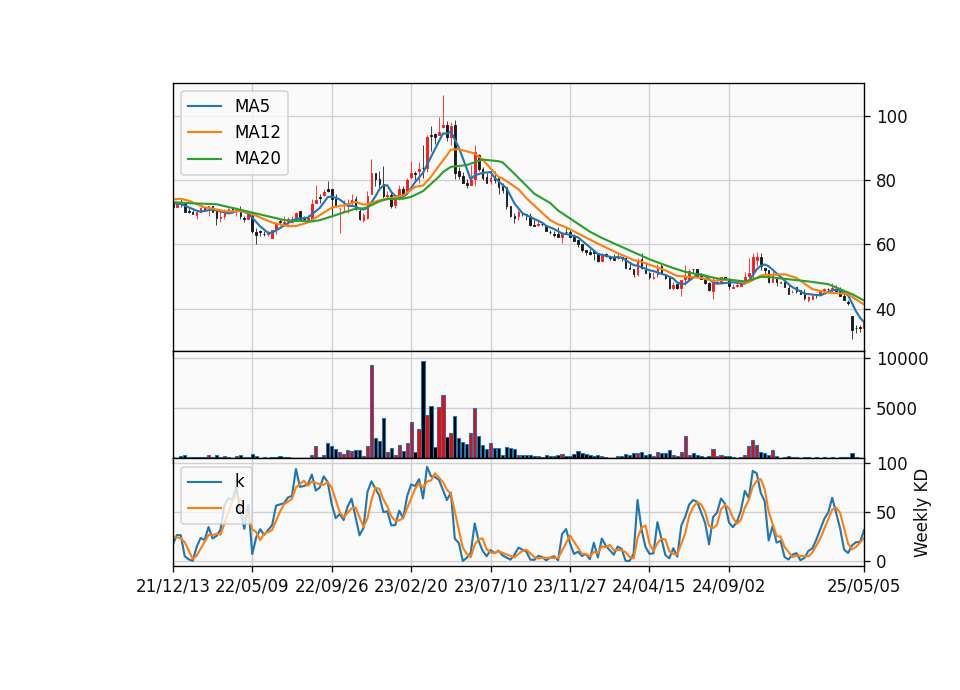The height and width of the screenshot is (690, 960).
Task: Click the MA20 legend label
Action: 257,158
